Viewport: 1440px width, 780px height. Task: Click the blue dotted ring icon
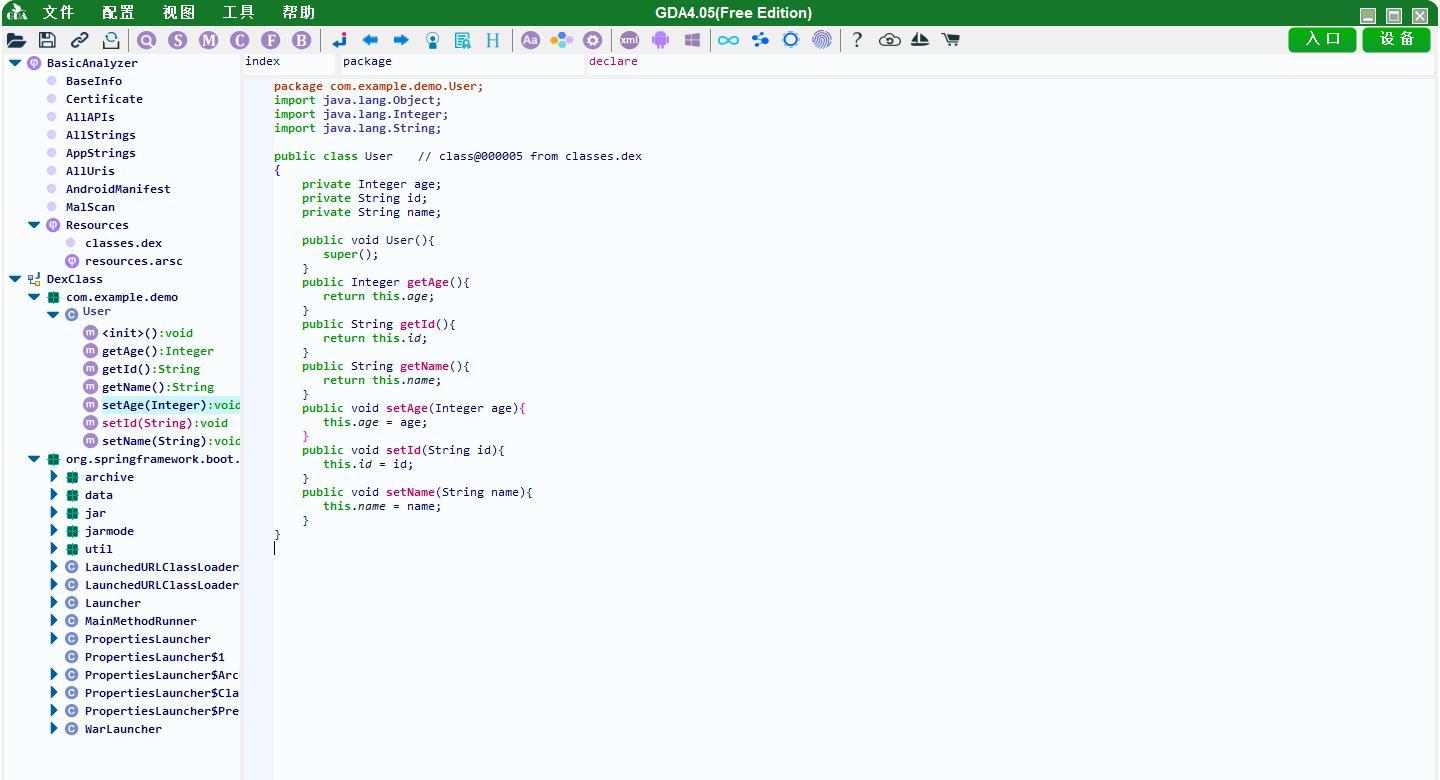pos(791,40)
